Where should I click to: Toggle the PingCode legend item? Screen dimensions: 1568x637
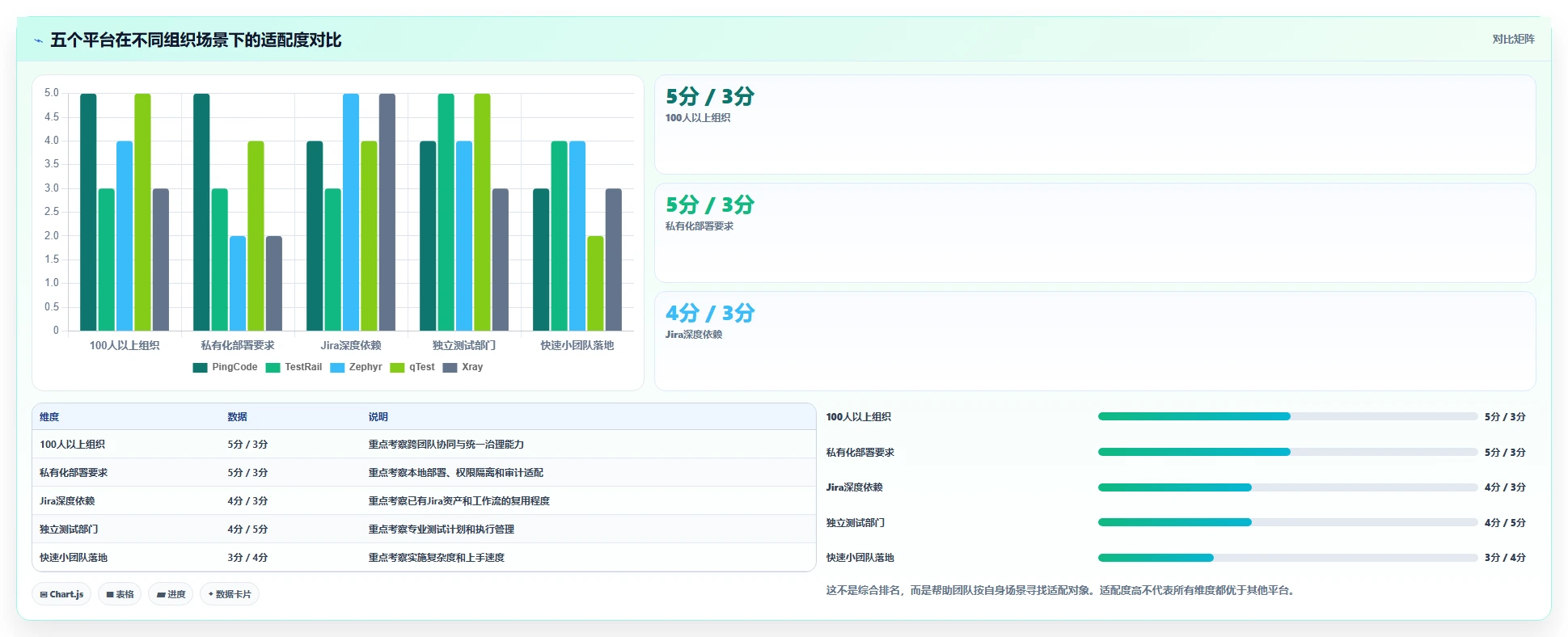[x=225, y=367]
